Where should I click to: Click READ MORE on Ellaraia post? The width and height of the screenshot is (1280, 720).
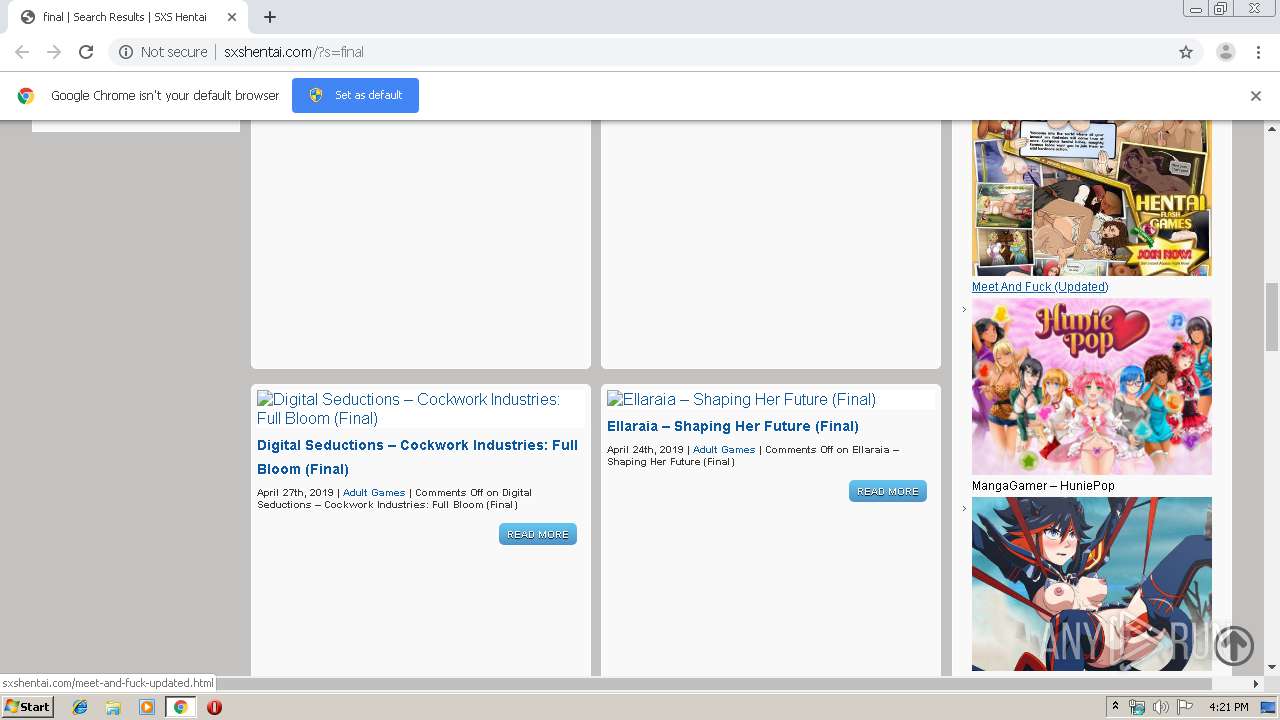pyautogui.click(x=888, y=491)
